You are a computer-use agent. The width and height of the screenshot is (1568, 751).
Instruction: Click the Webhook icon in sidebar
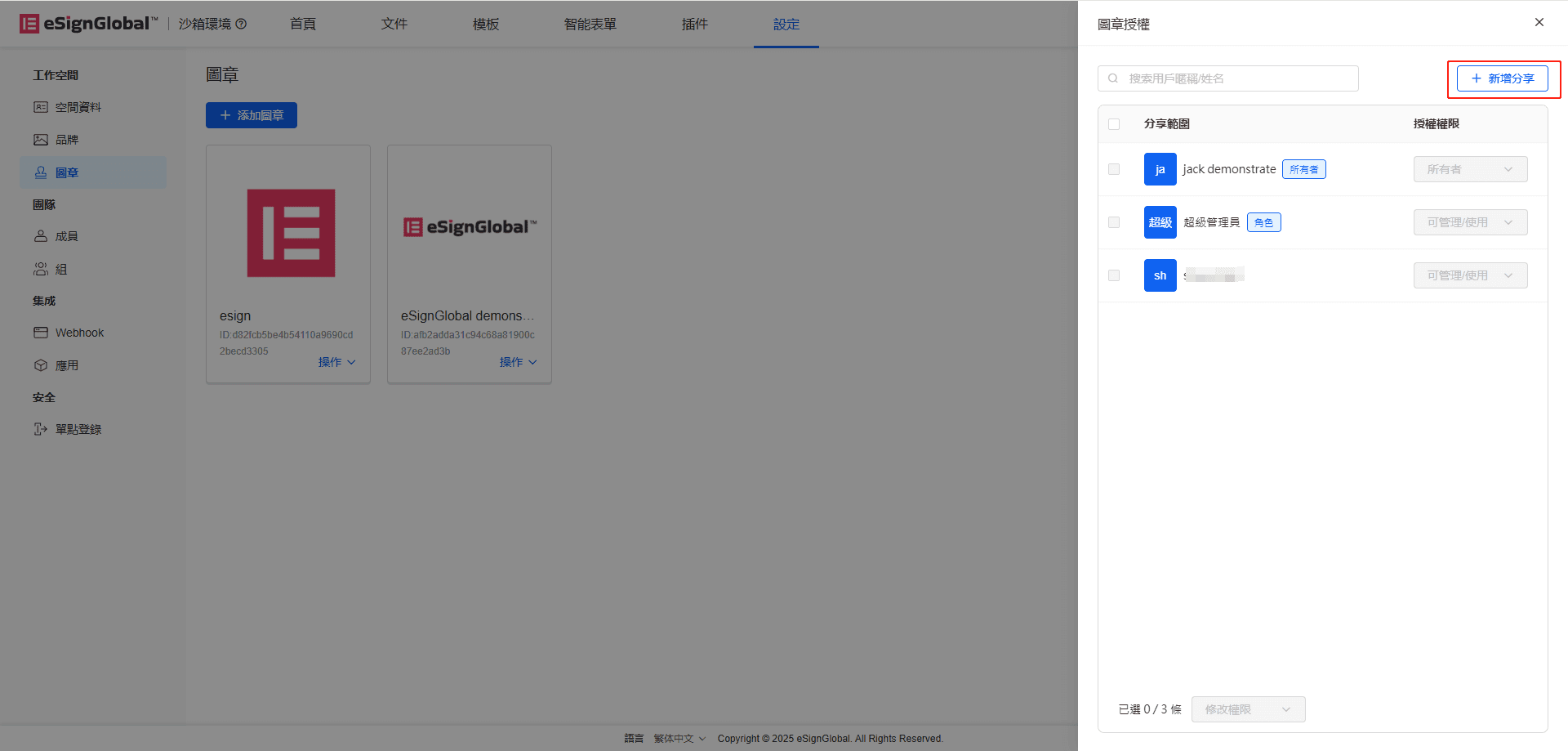tap(41, 333)
